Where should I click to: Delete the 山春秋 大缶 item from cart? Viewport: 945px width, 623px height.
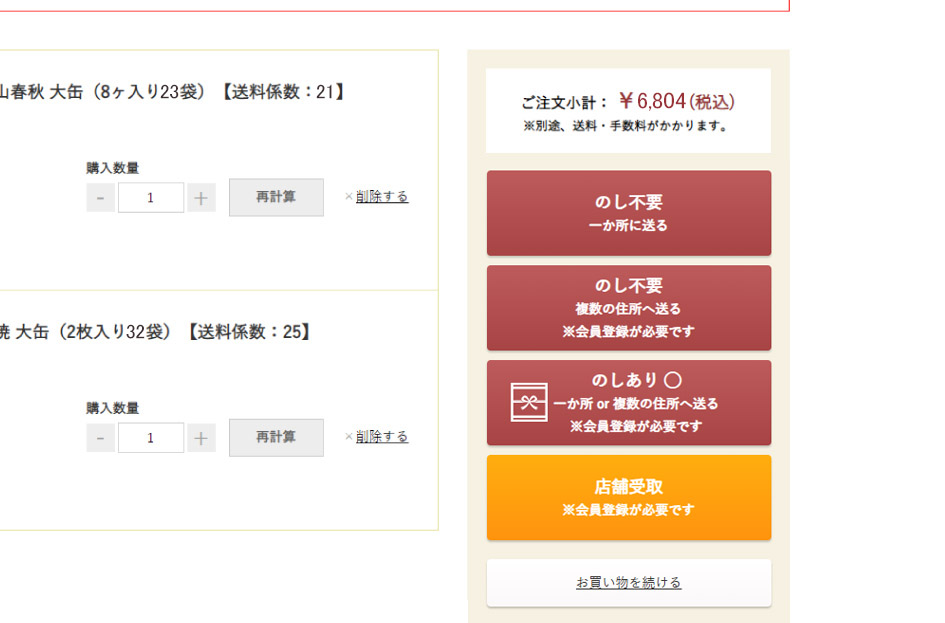pyautogui.click(x=381, y=197)
